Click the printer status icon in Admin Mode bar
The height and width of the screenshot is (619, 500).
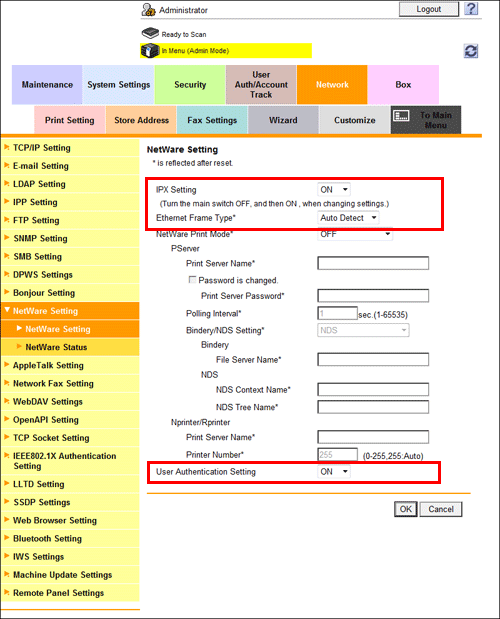coord(150,51)
